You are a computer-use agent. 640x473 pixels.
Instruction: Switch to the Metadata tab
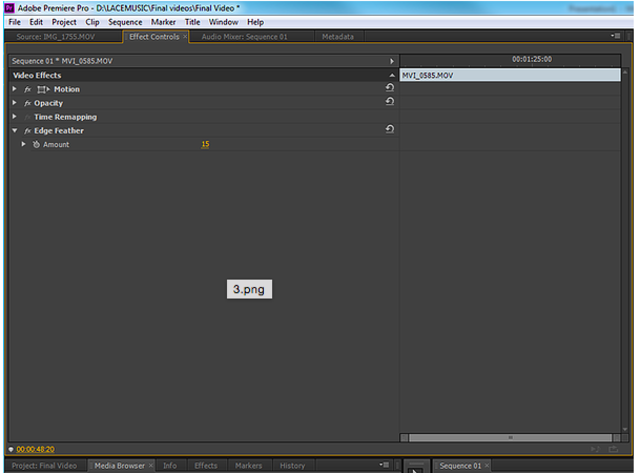pos(338,37)
